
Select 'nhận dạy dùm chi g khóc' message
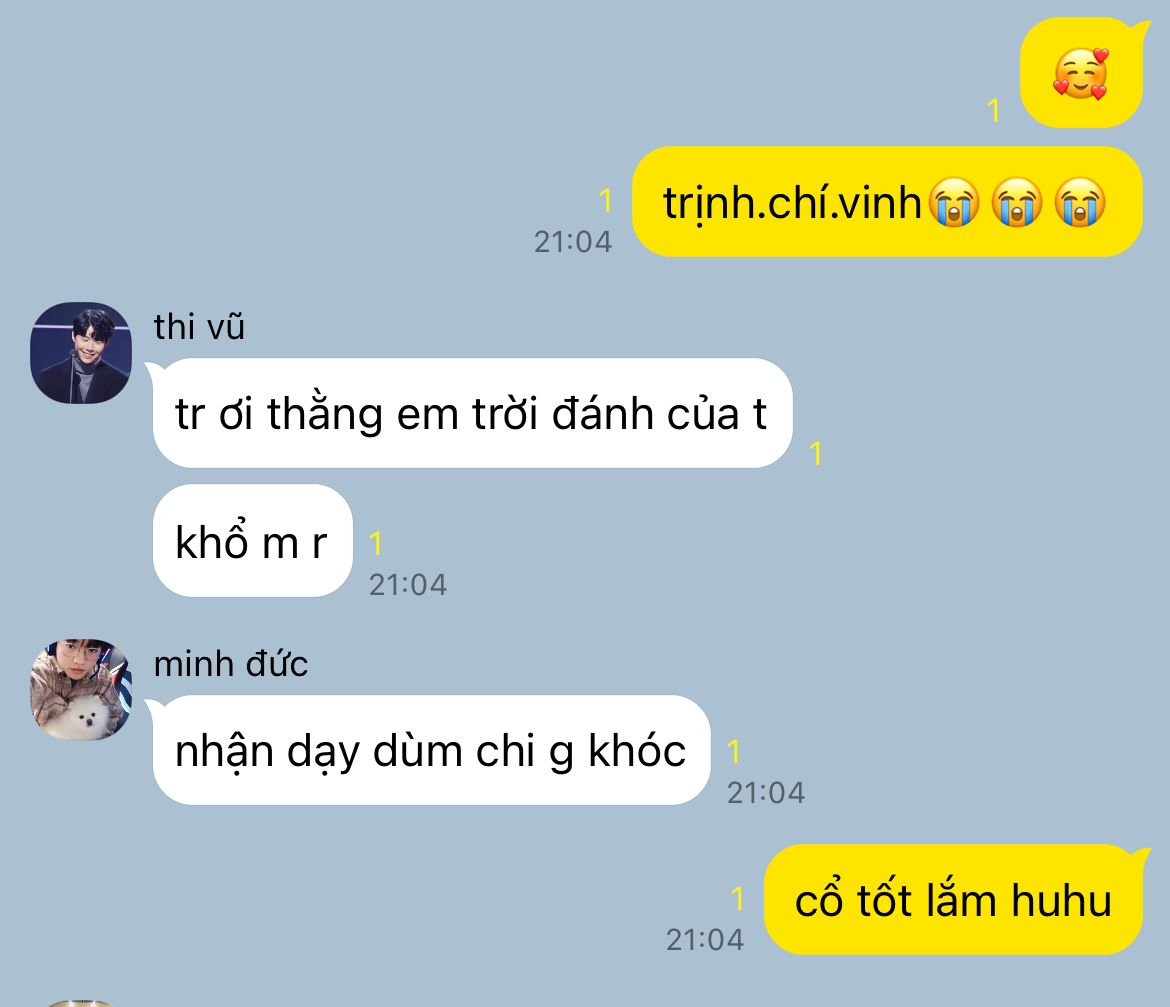click(x=431, y=750)
